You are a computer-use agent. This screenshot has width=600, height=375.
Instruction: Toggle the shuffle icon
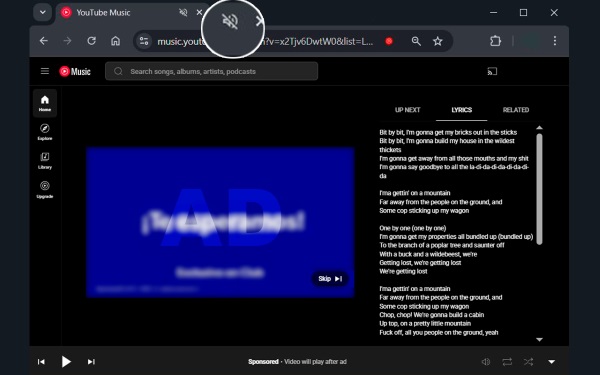[x=528, y=362]
